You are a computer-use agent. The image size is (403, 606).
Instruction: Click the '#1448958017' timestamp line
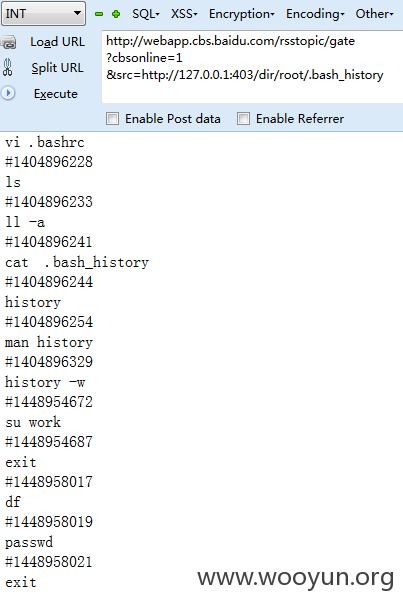(x=49, y=482)
